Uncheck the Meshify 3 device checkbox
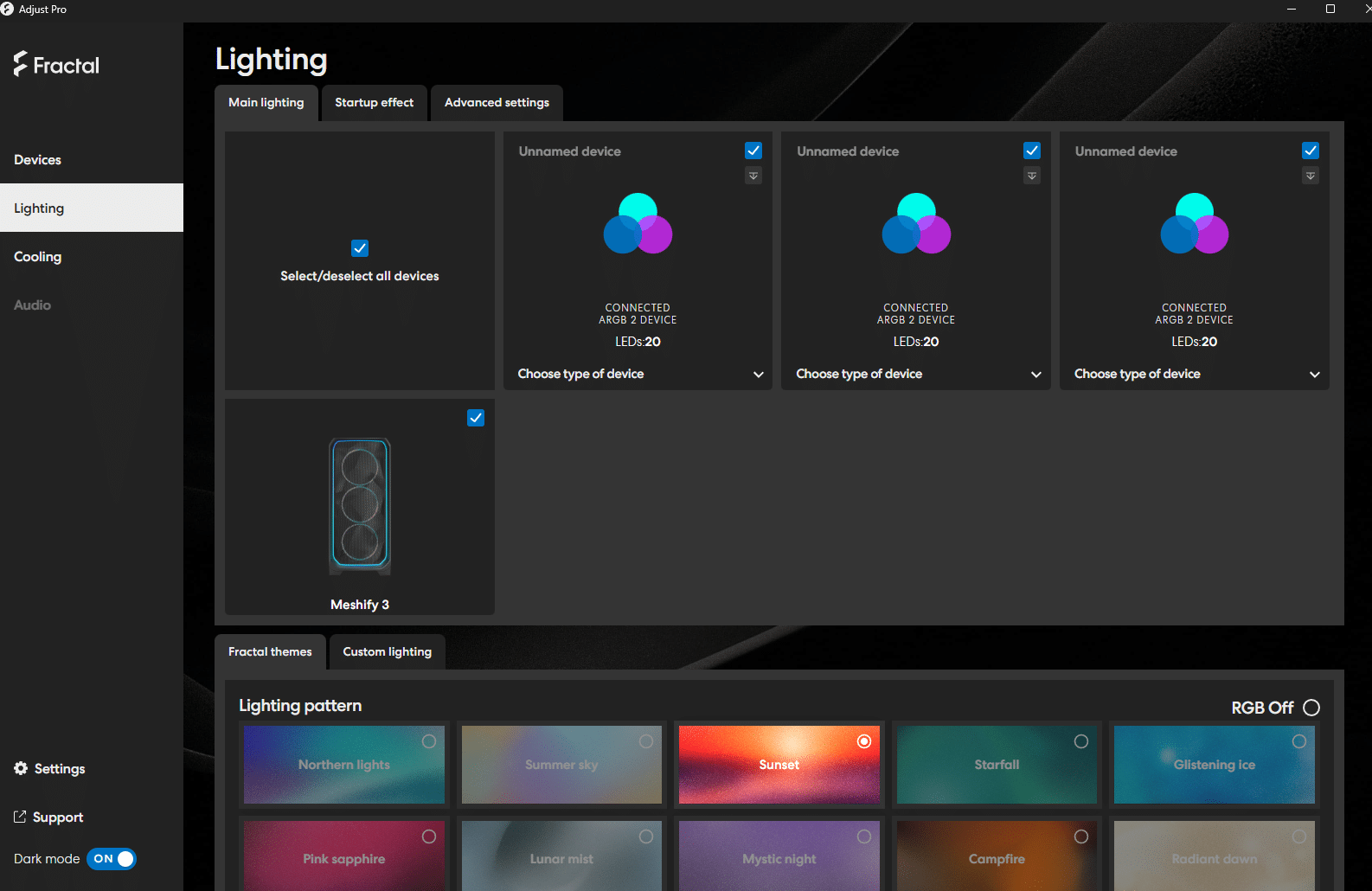The height and width of the screenshot is (891, 1372). pos(476,418)
